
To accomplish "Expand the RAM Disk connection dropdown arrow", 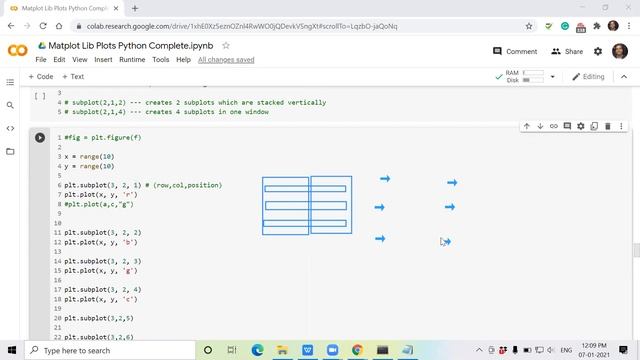I will [x=553, y=76].
